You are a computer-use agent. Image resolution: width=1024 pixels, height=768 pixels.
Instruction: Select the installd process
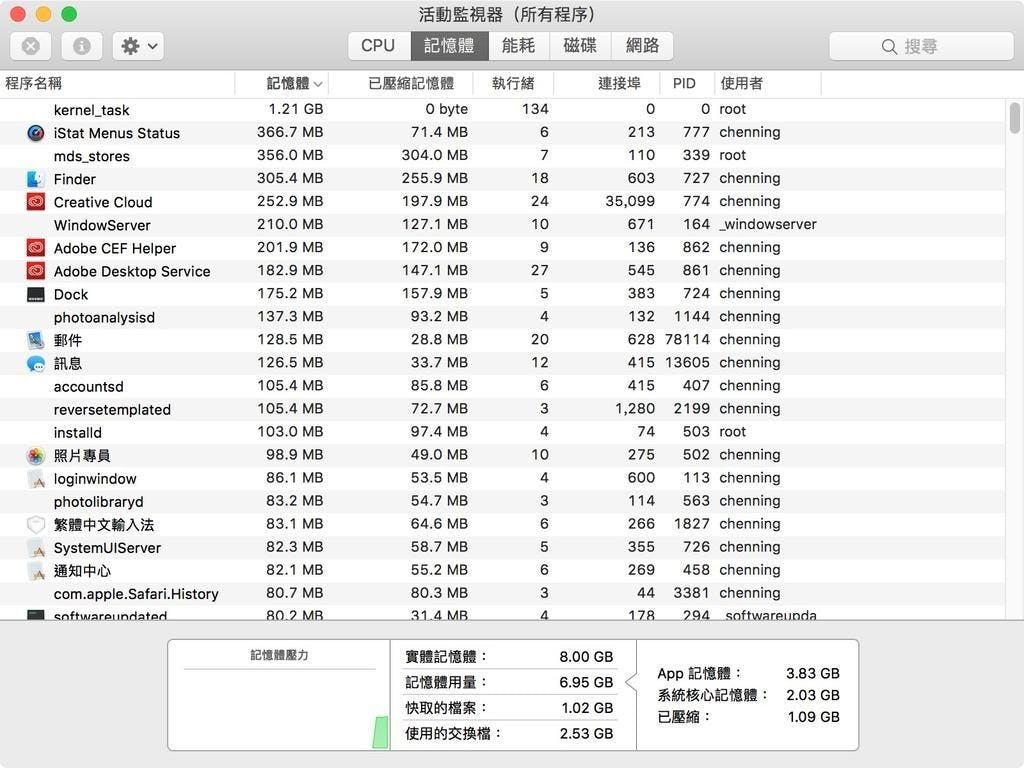pos(502,432)
